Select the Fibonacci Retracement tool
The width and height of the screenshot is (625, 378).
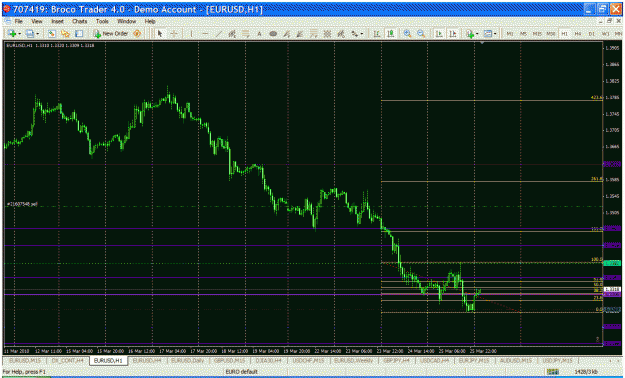(246, 34)
